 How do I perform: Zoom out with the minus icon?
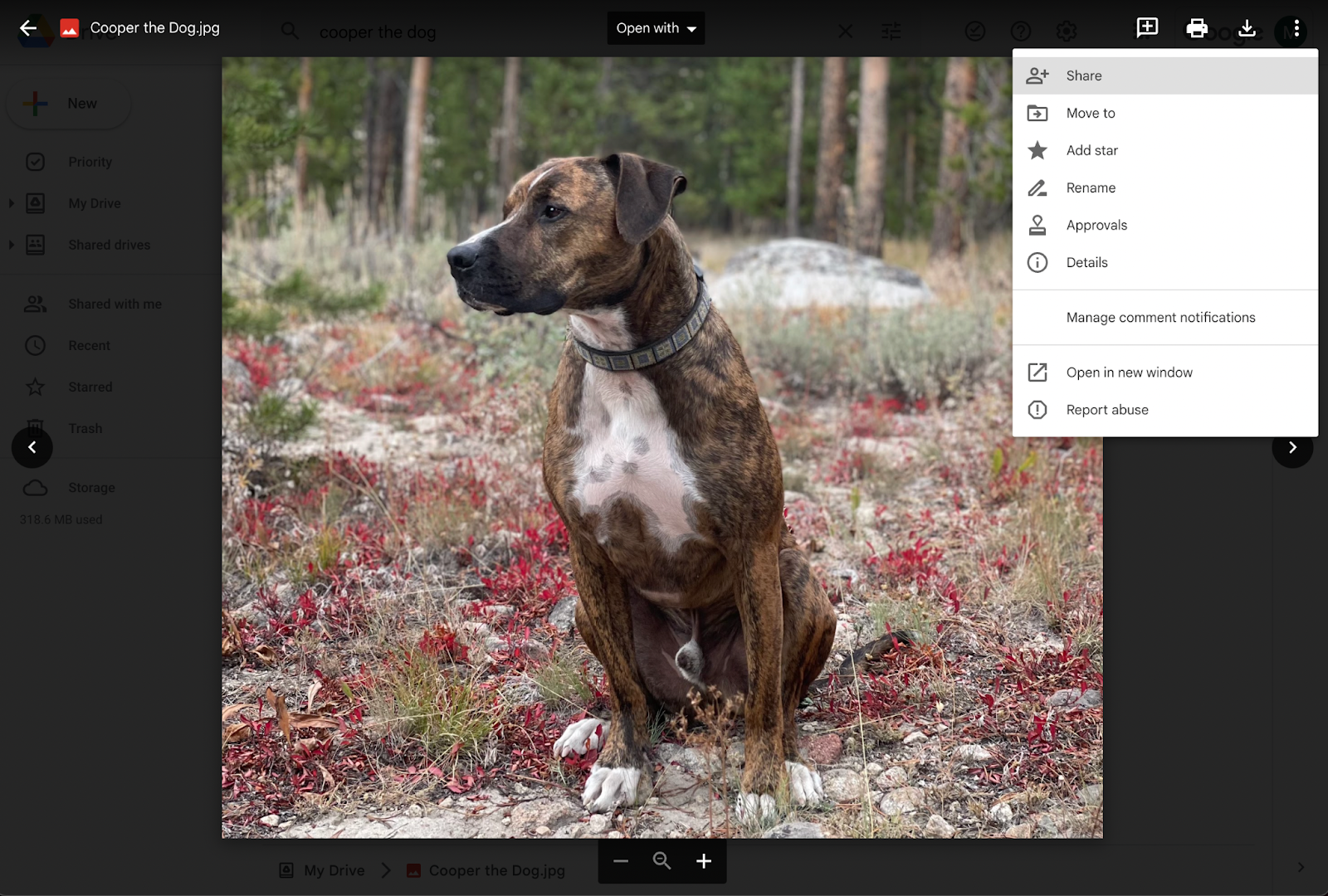[621, 861]
